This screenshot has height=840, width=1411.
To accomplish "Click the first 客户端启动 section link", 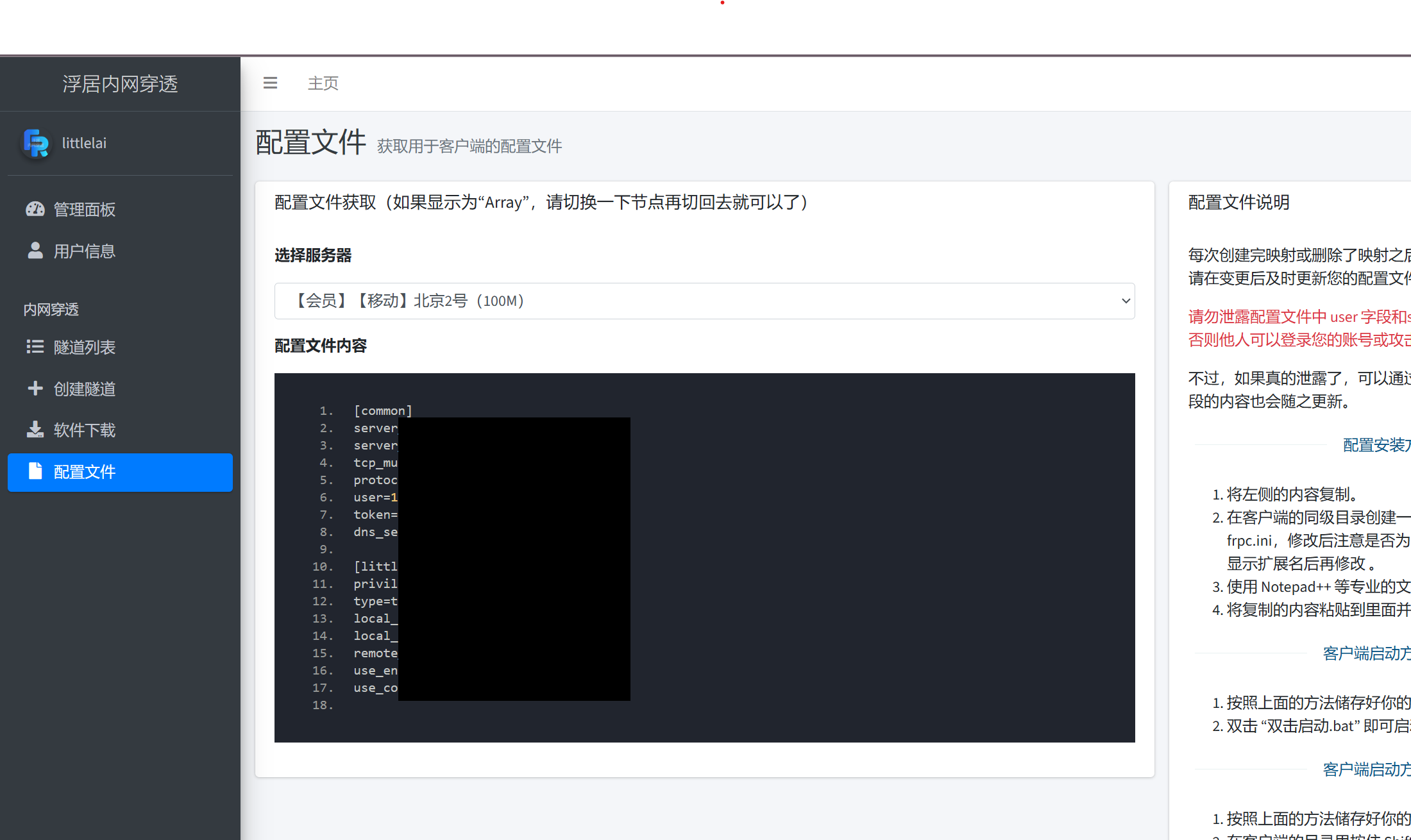I will [1366, 653].
